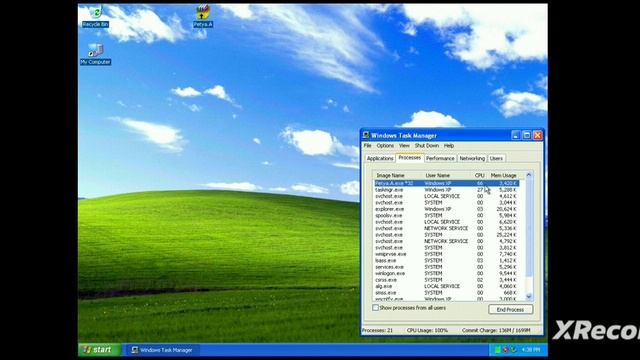Screen dimensions: 640x360
Task: Select the Petya.A.exe *32 process row
Action: coord(447,183)
